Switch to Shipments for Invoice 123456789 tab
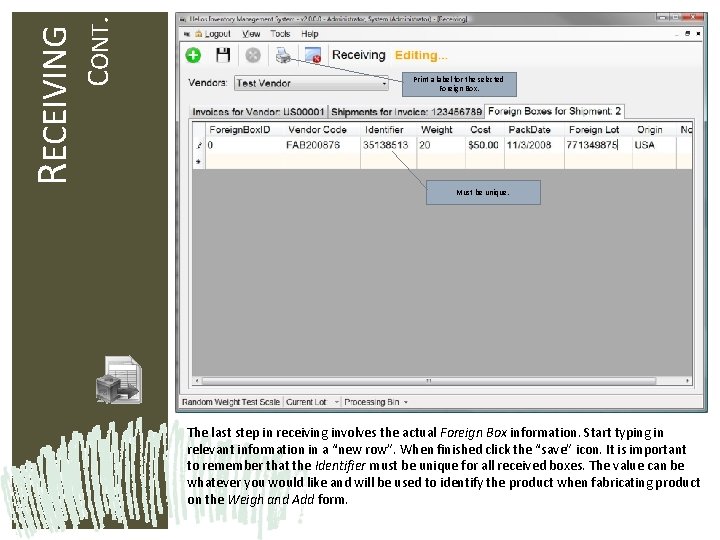This screenshot has height=540, width=720. (x=406, y=112)
